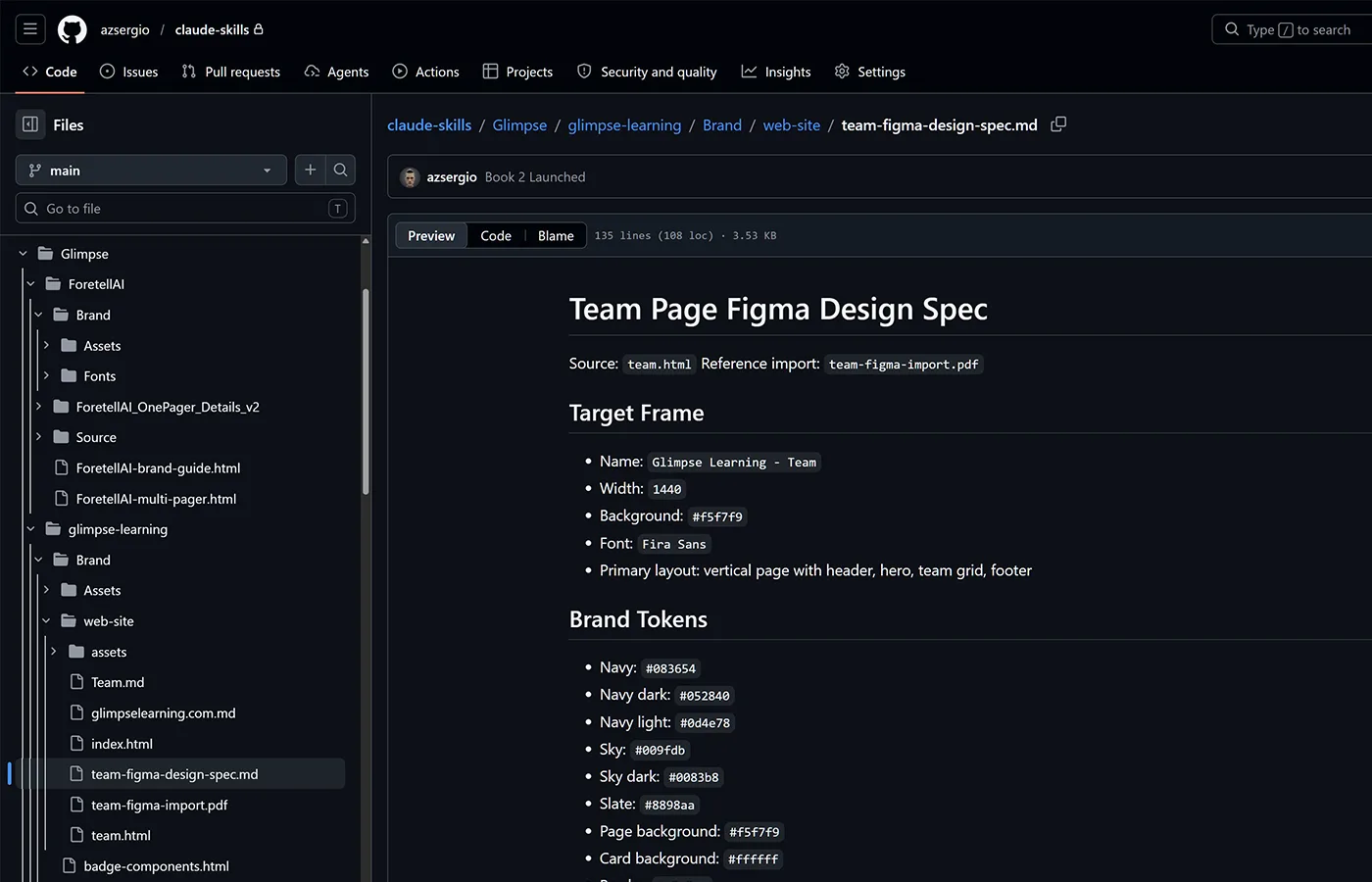Focus the Go to file input
The image size is (1372, 882).
(185, 208)
